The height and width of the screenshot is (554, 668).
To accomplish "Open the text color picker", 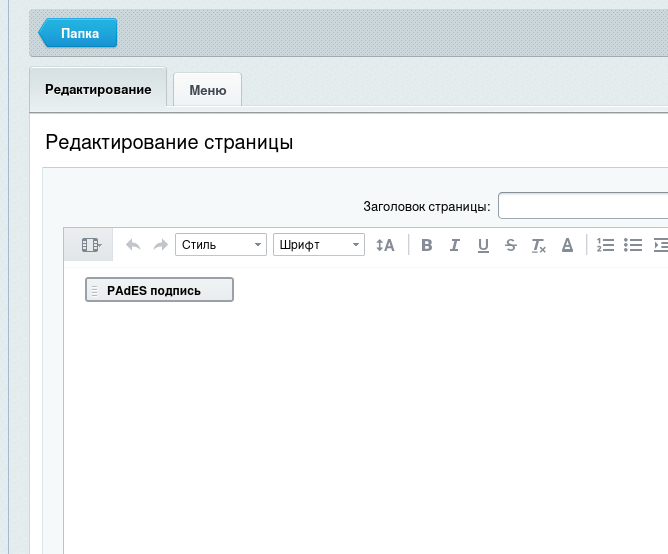I will [567, 245].
